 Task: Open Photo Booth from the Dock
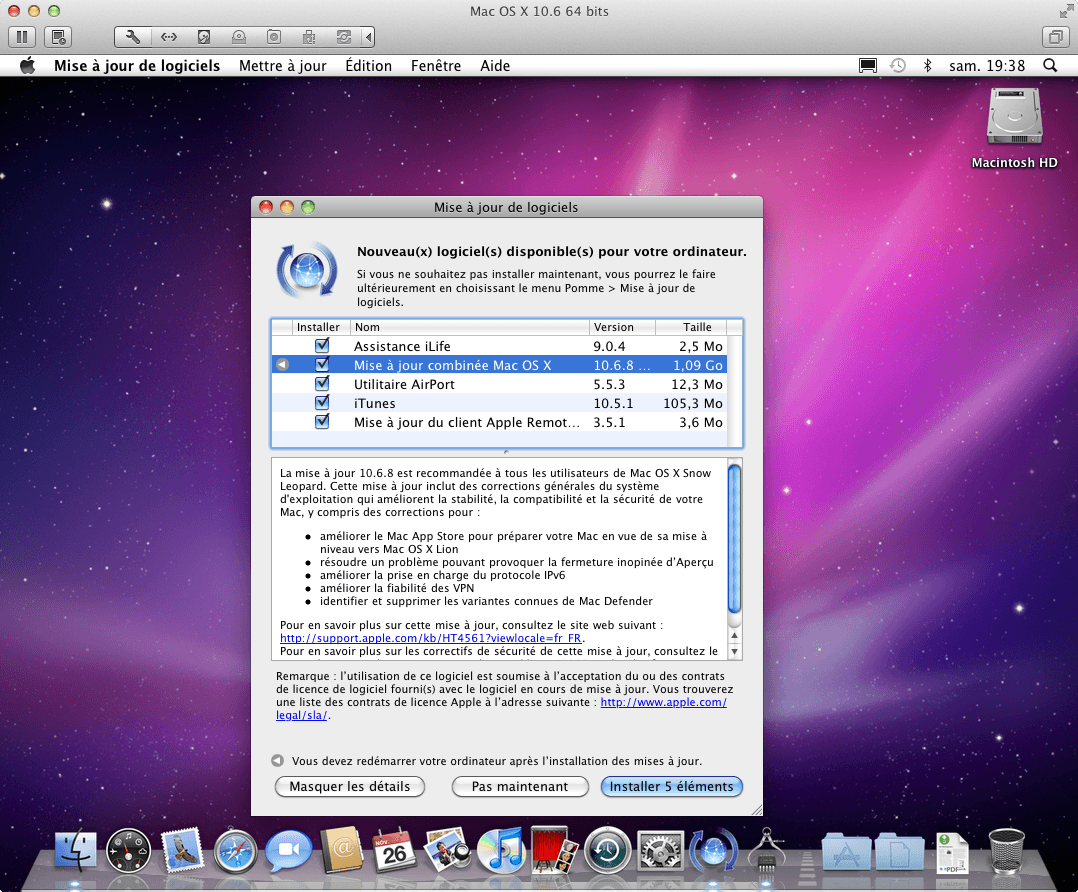554,850
